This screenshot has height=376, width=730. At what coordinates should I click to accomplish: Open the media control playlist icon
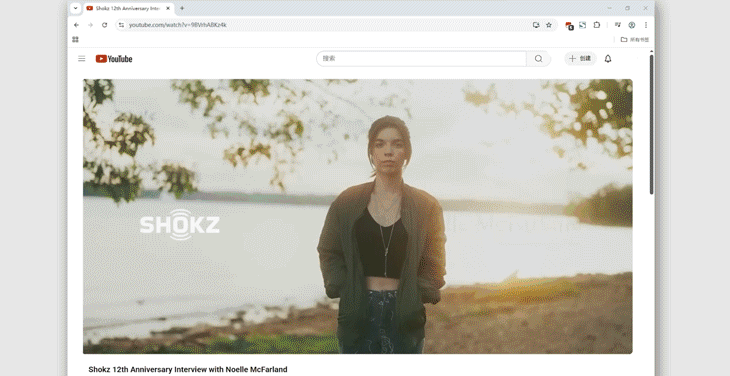point(618,25)
